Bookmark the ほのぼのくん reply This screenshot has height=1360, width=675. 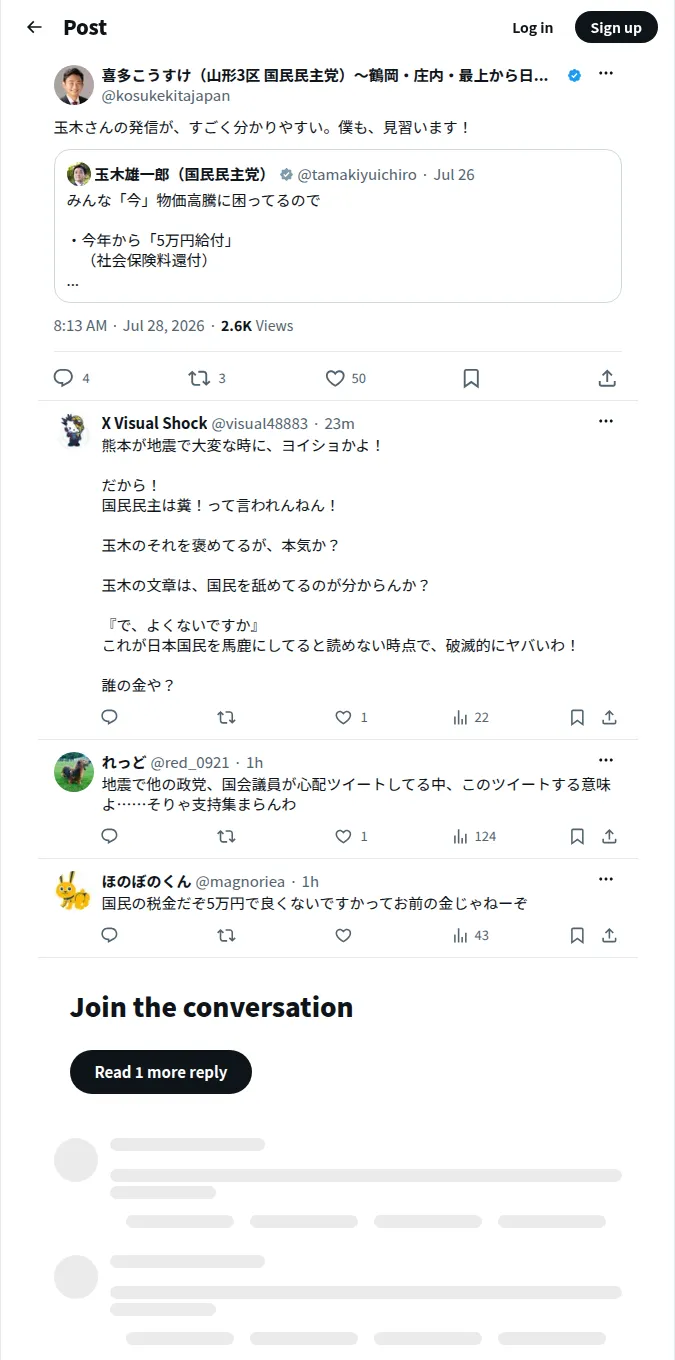pos(577,935)
